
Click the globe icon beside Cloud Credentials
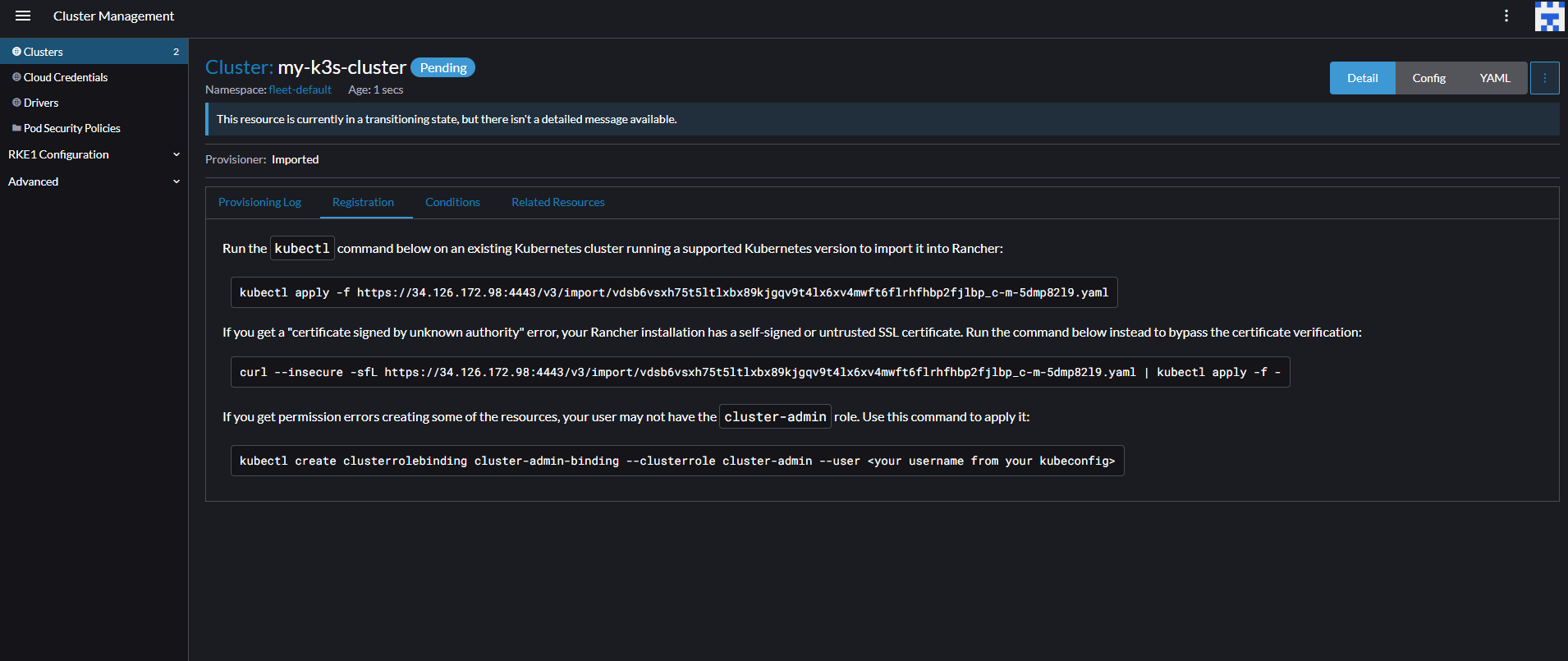[16, 77]
